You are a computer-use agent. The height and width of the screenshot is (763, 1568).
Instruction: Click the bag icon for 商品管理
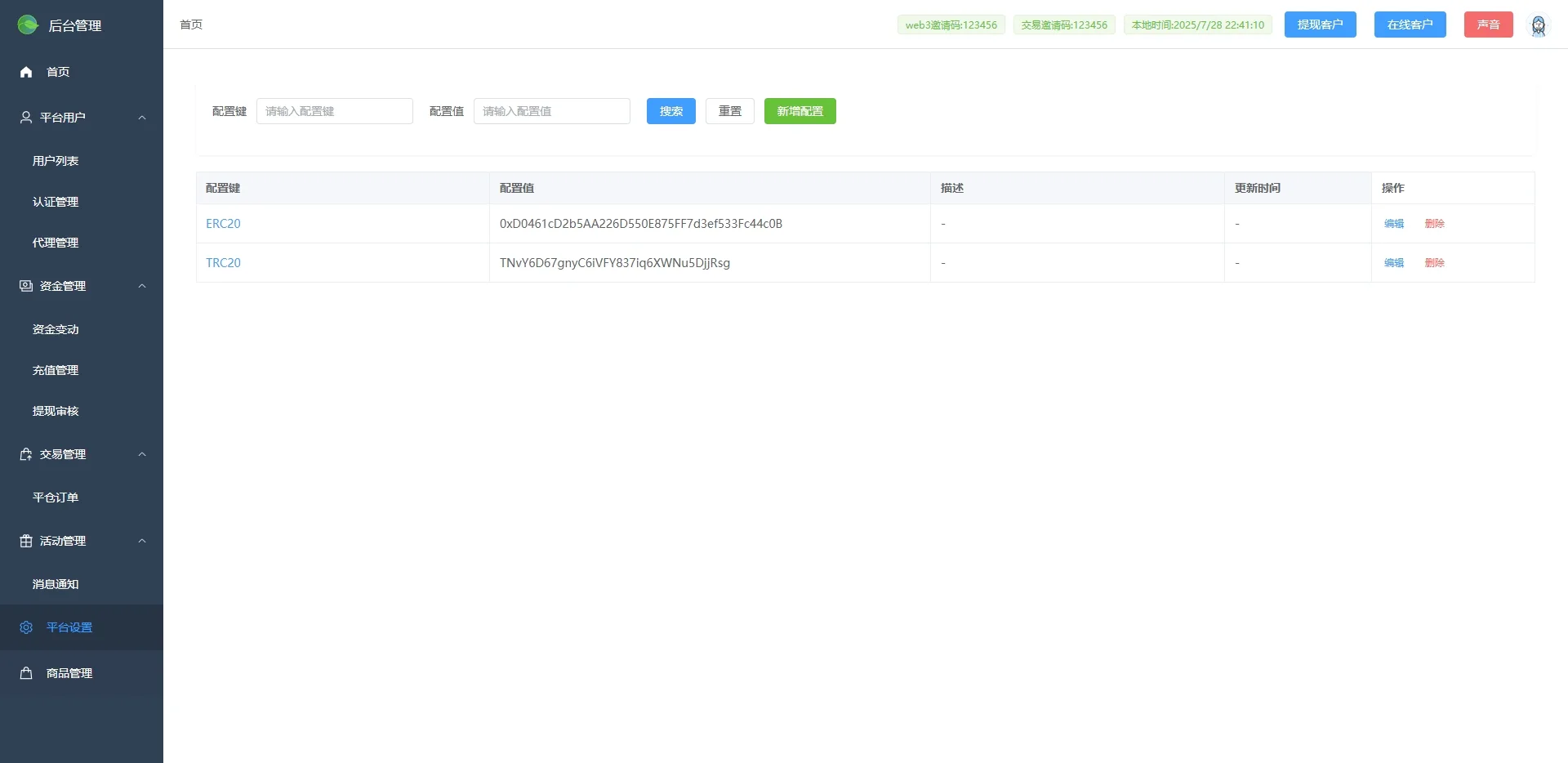25,673
